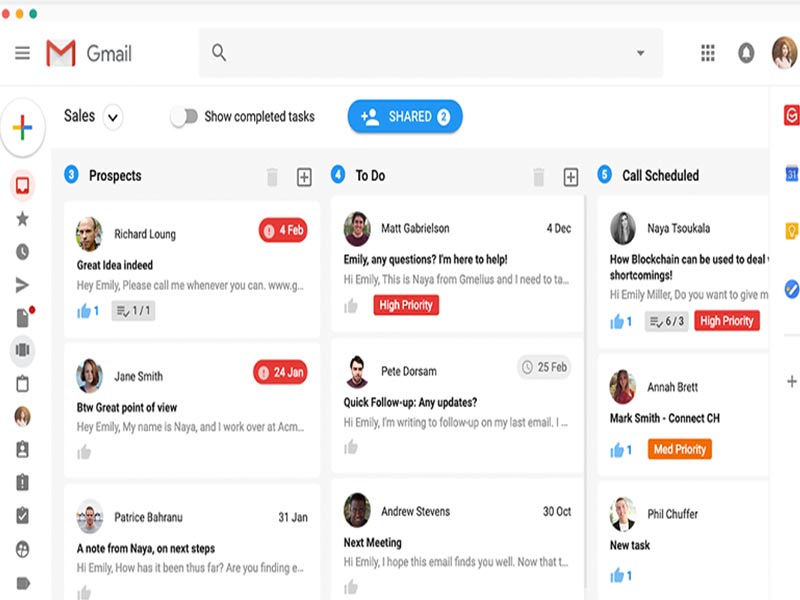The height and width of the screenshot is (600, 800).
Task: Open the Google apps grid
Action: (708, 53)
